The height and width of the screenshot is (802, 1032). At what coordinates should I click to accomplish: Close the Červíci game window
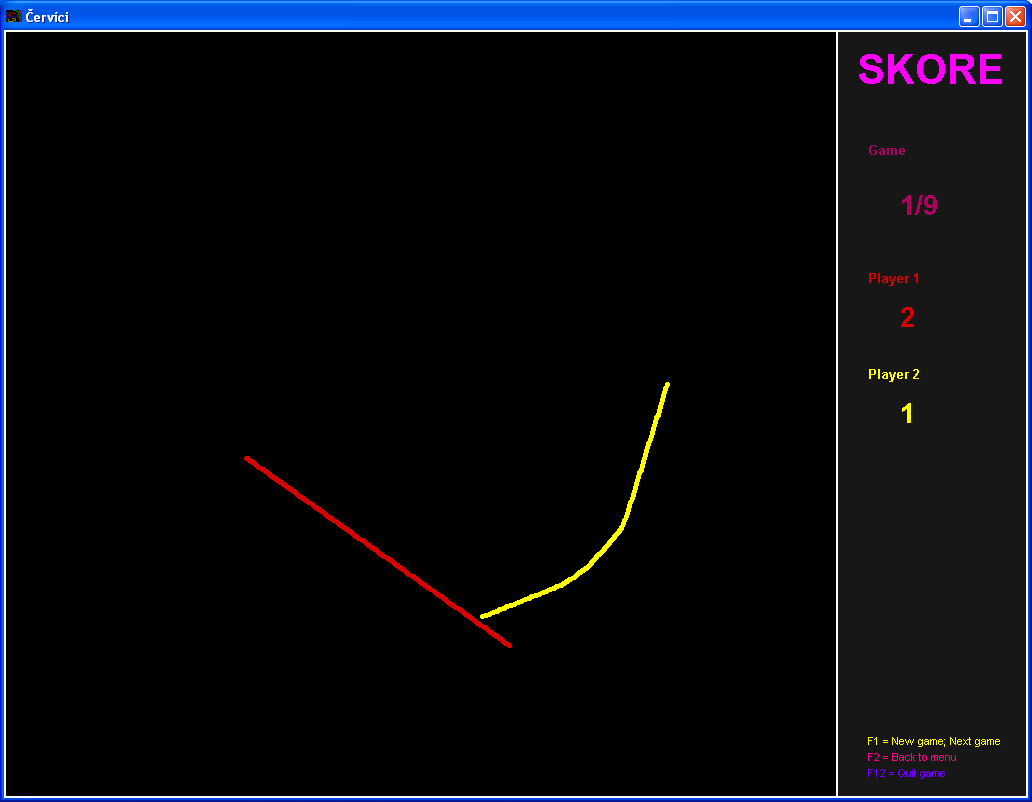point(1015,16)
